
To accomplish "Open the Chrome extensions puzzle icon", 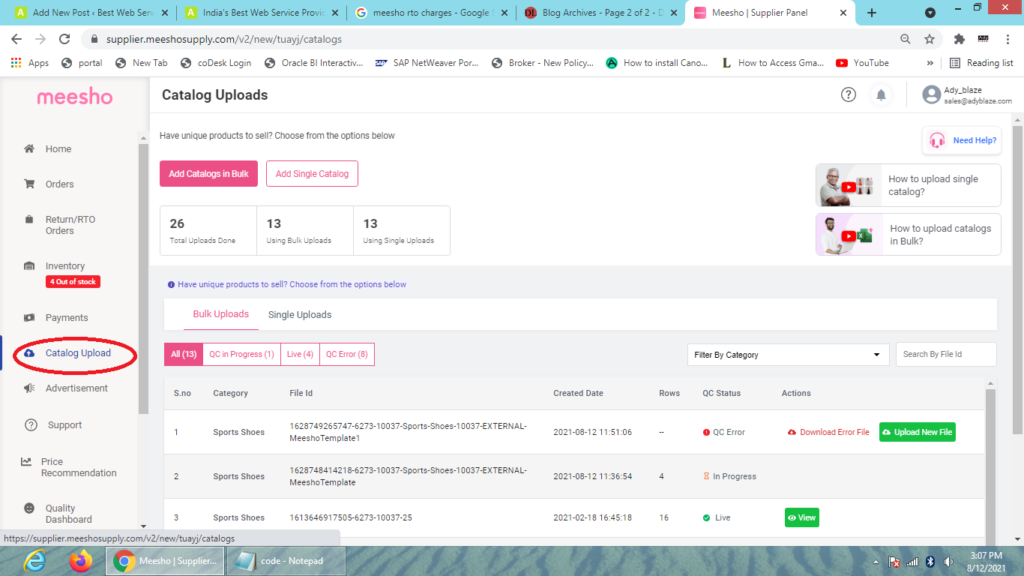I will [959, 39].
